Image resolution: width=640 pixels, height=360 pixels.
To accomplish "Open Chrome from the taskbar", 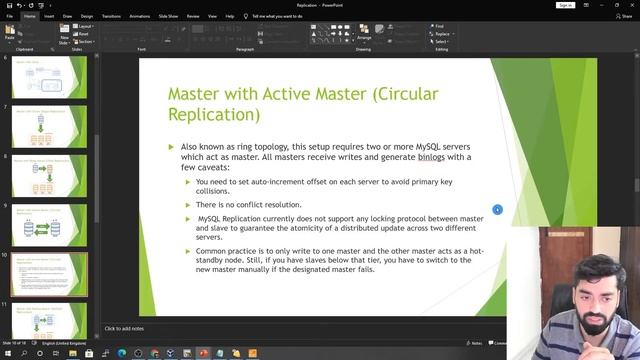I will 154,353.
